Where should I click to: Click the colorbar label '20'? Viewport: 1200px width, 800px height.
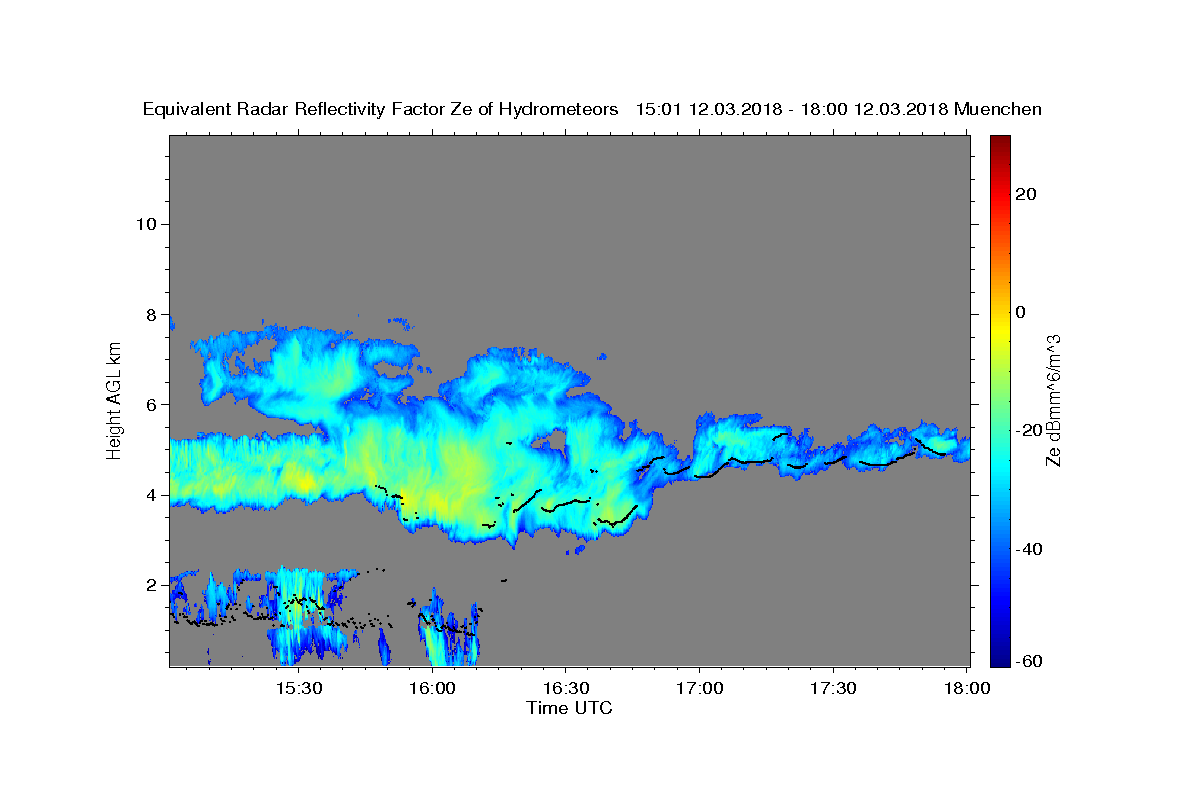[1025, 193]
